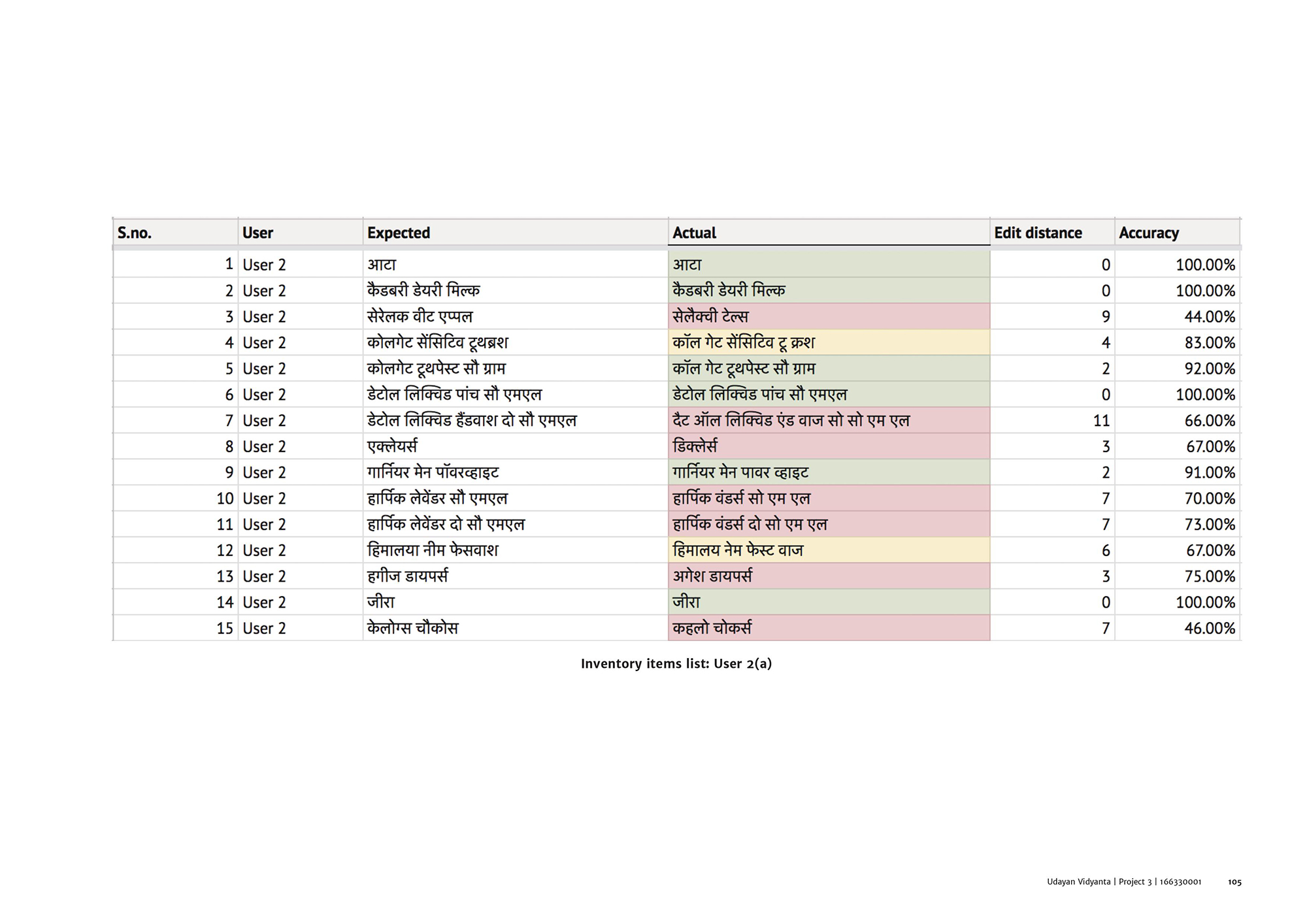The image size is (1307, 924).
Task: Select the Actual column header
Action: [694, 233]
